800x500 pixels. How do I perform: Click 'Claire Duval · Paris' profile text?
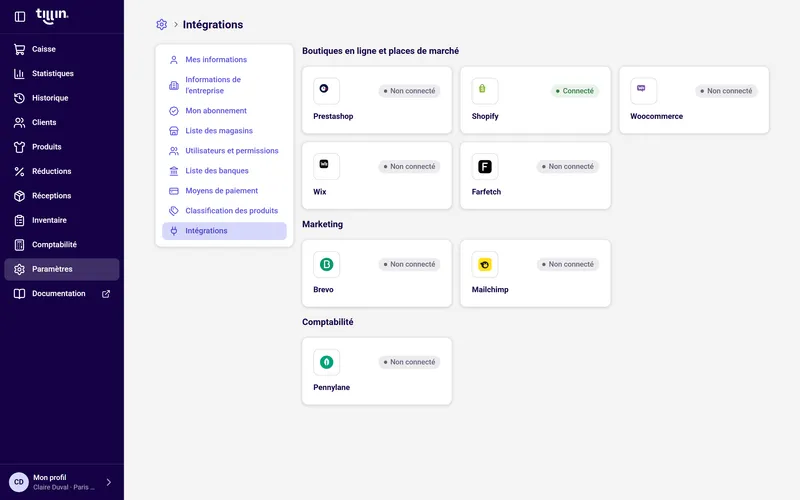click(64, 487)
